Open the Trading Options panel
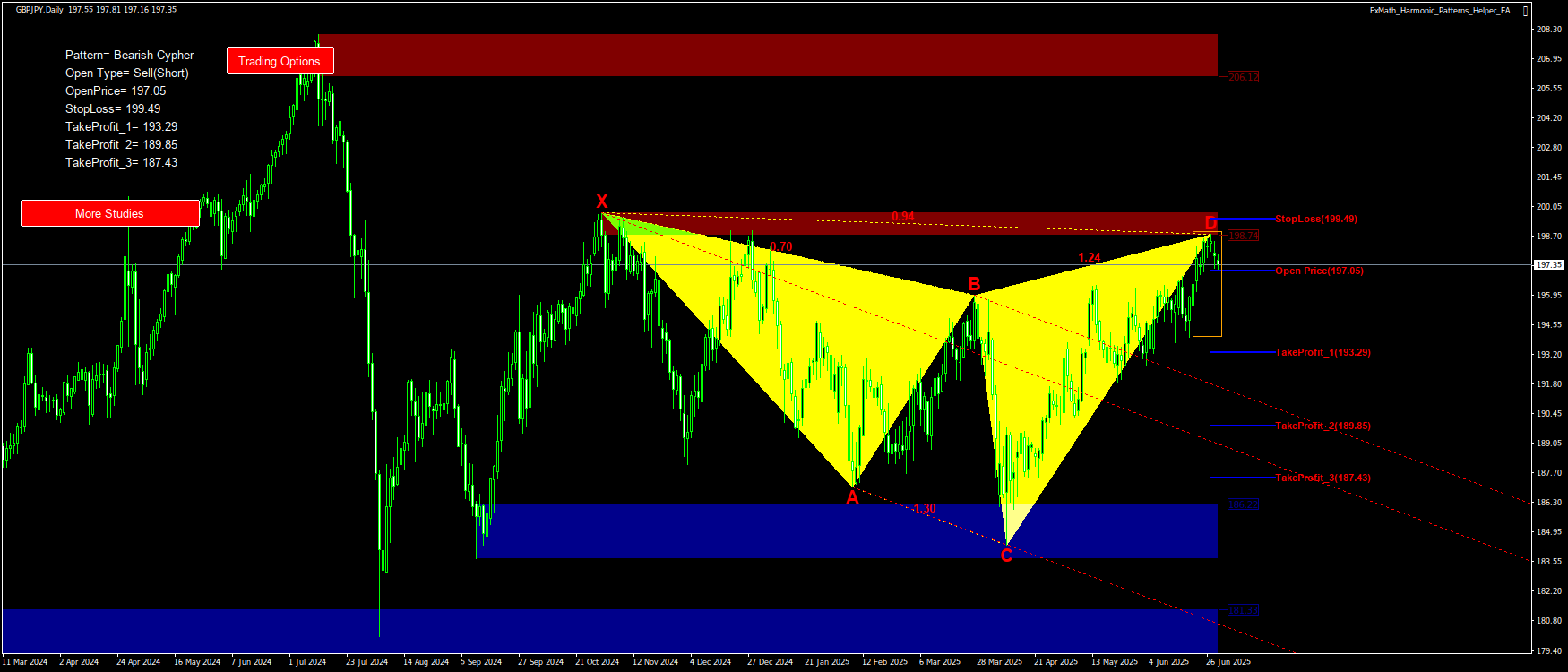 pyautogui.click(x=280, y=61)
